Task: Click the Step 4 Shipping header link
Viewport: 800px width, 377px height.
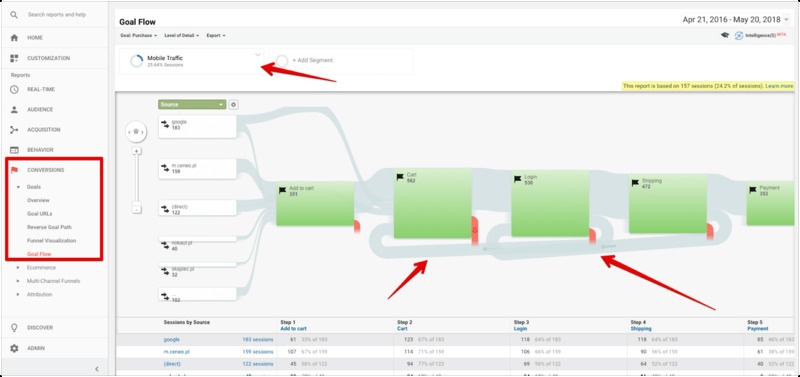Action: tap(641, 329)
